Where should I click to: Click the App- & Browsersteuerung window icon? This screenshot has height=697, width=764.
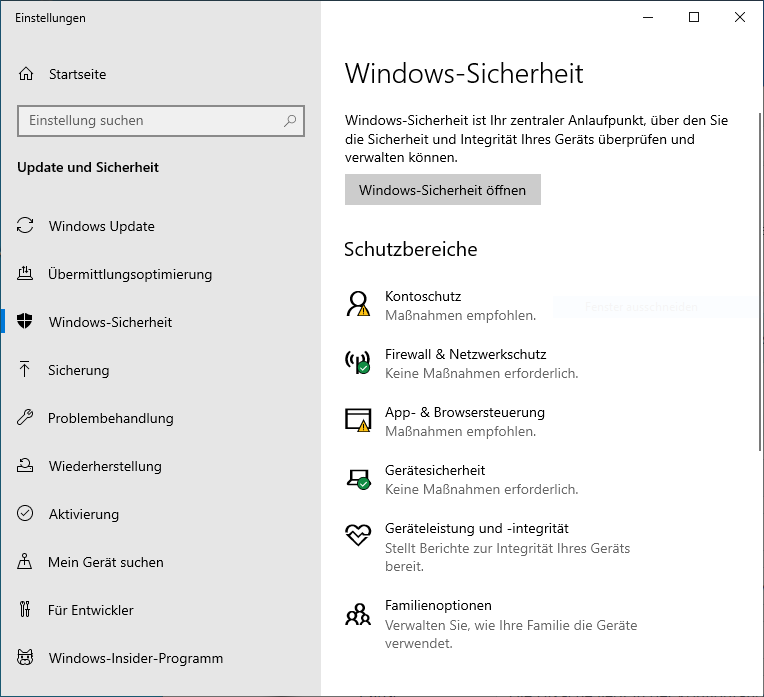click(x=358, y=420)
